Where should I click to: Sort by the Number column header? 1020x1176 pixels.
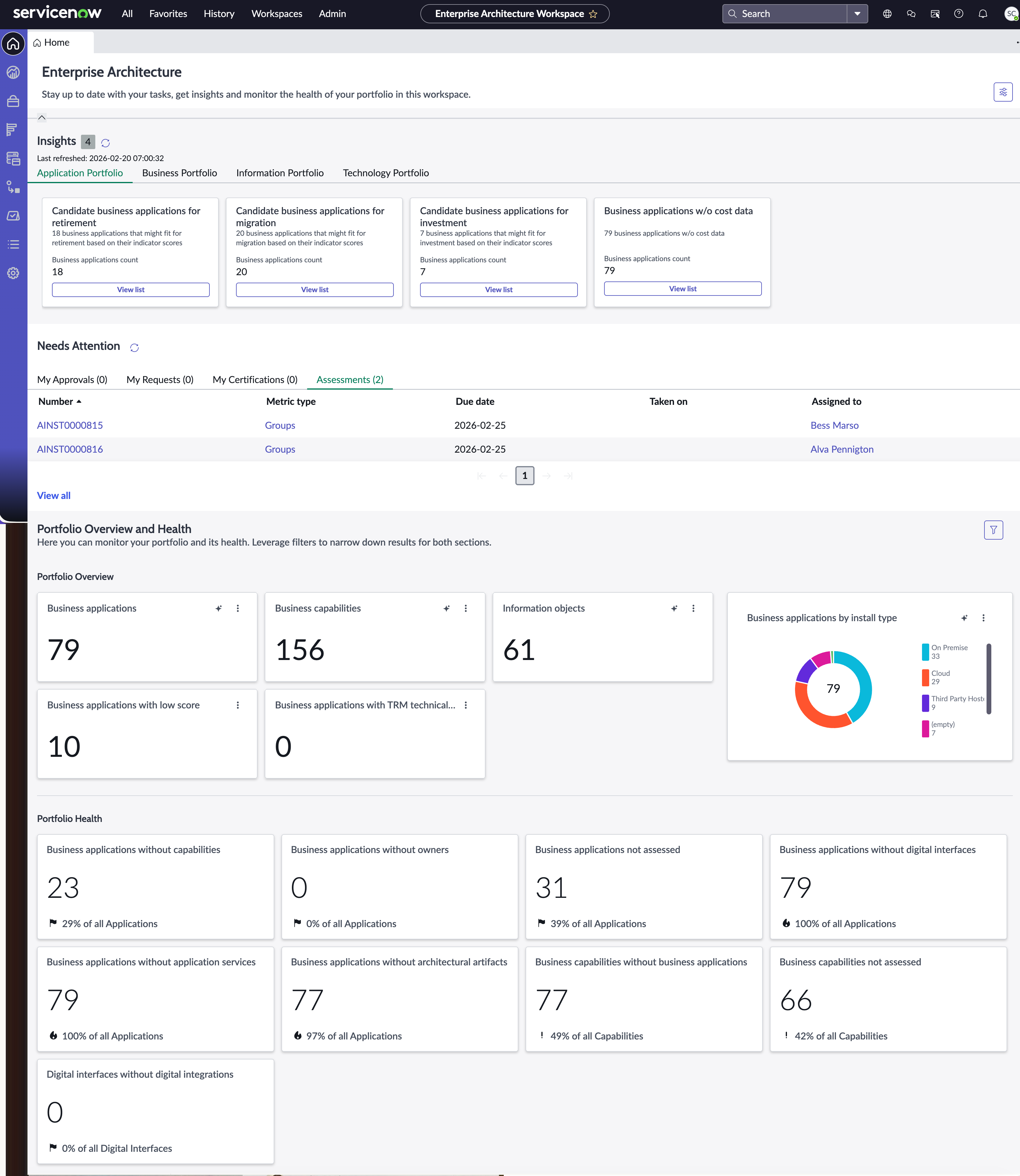click(x=60, y=401)
